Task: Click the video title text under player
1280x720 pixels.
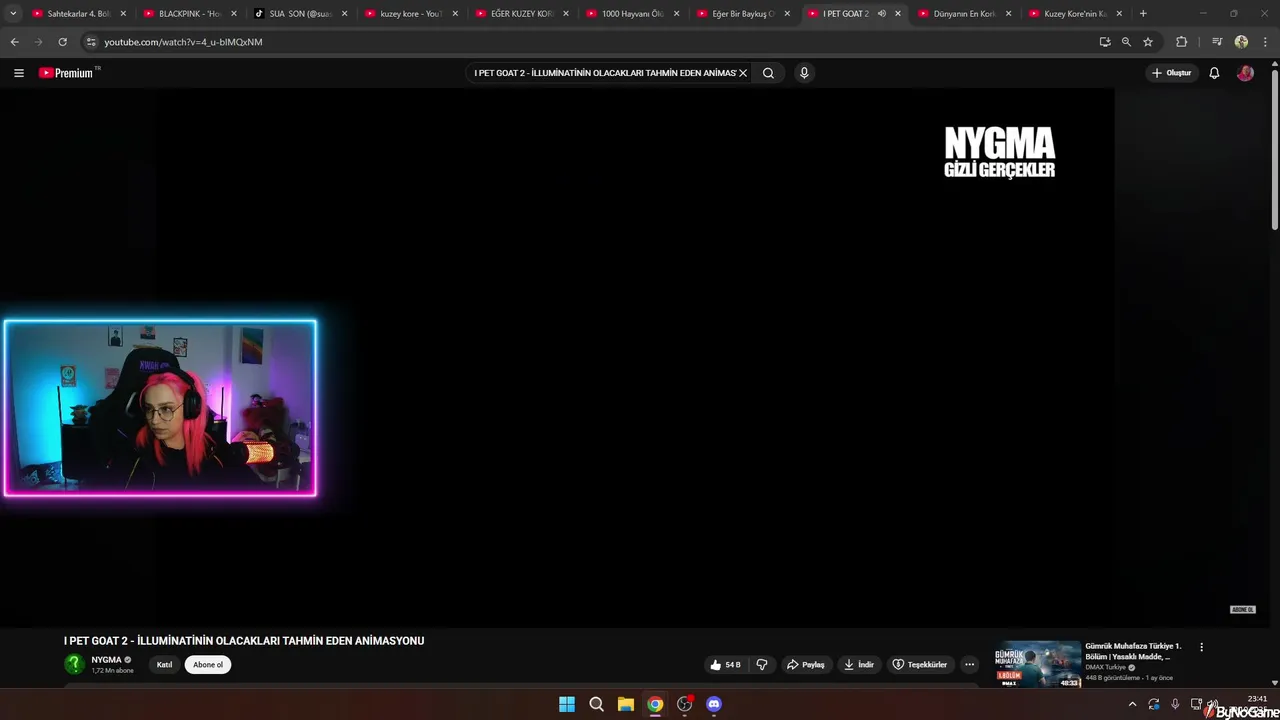Action: pyautogui.click(x=244, y=641)
